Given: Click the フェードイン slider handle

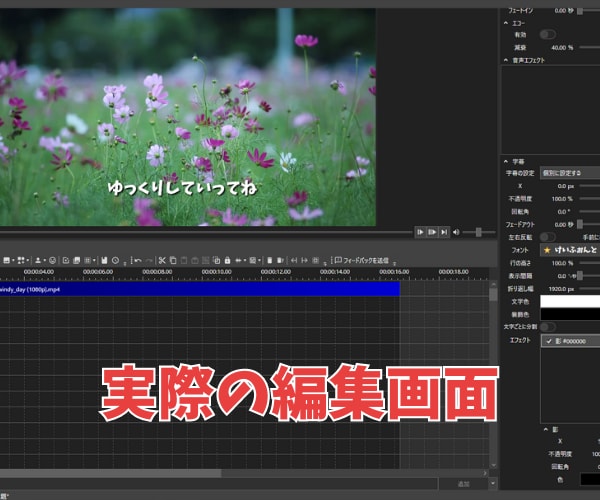Looking at the screenshot, I should pos(580,11).
